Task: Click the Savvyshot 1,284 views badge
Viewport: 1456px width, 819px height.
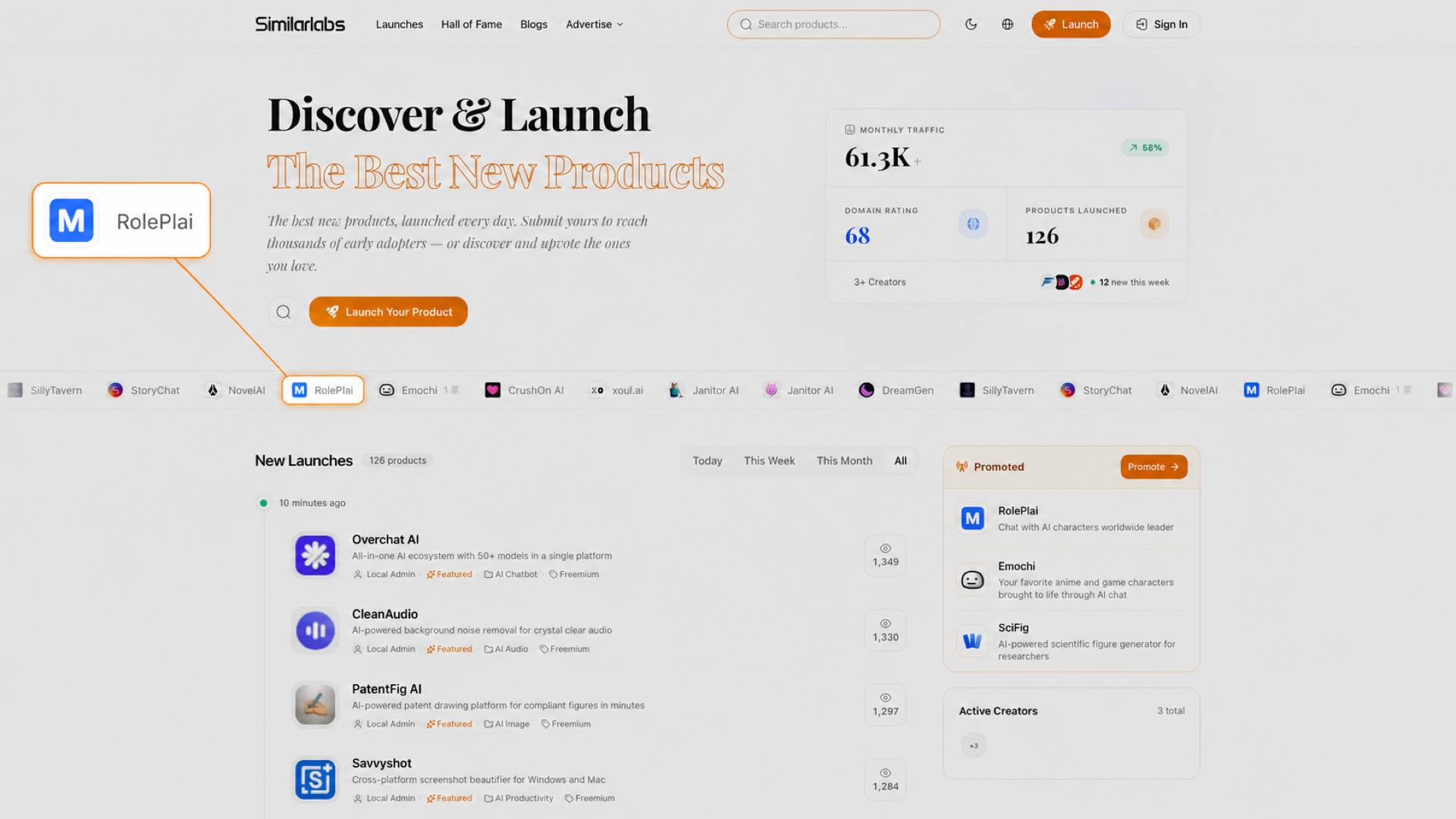Action: coord(885,780)
